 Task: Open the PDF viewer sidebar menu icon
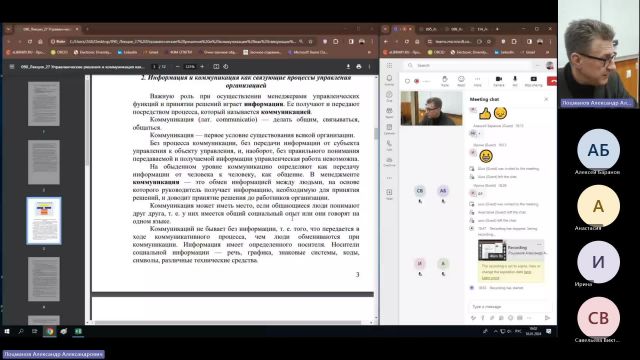point(11,67)
